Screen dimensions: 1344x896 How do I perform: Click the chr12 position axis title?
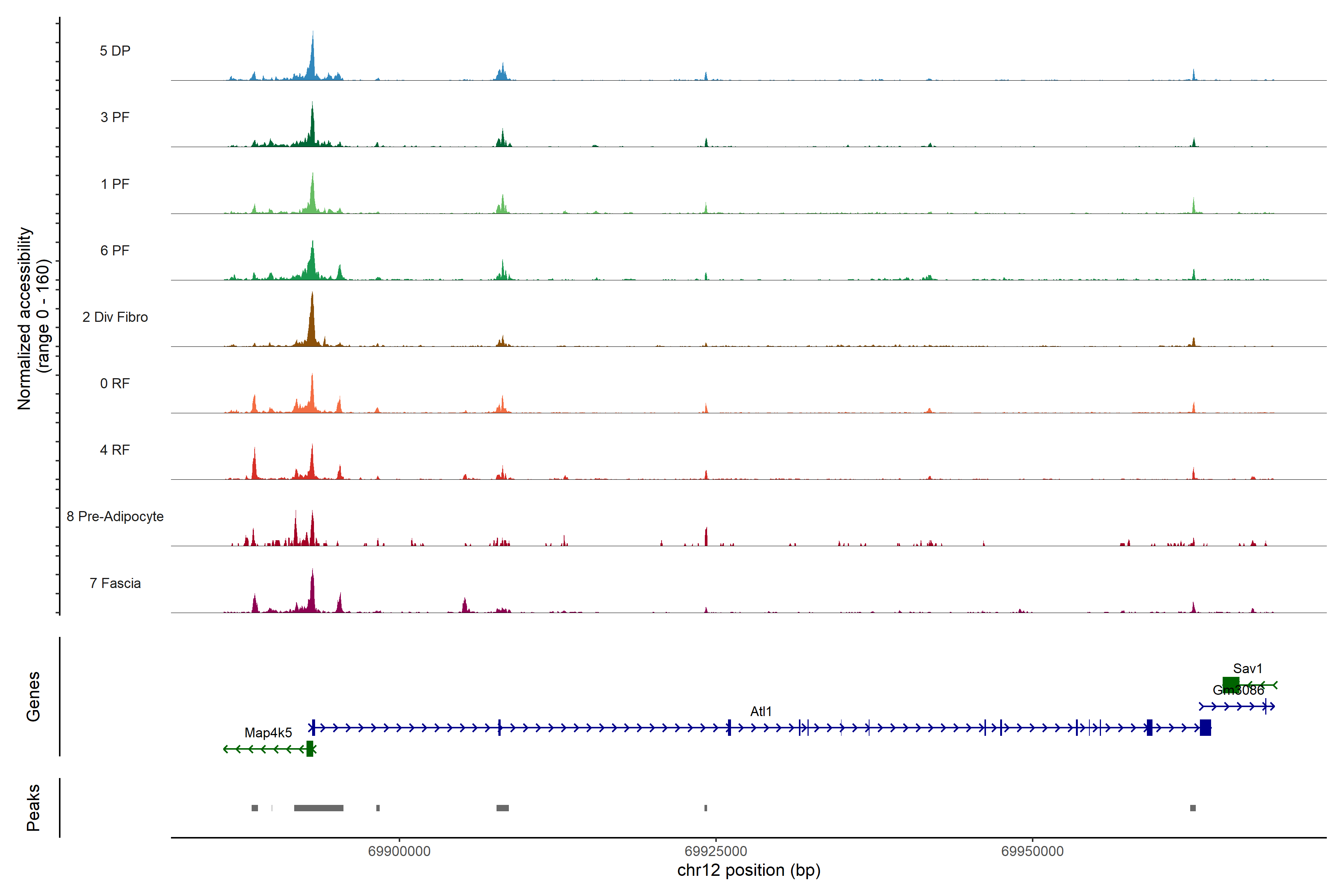(749, 870)
